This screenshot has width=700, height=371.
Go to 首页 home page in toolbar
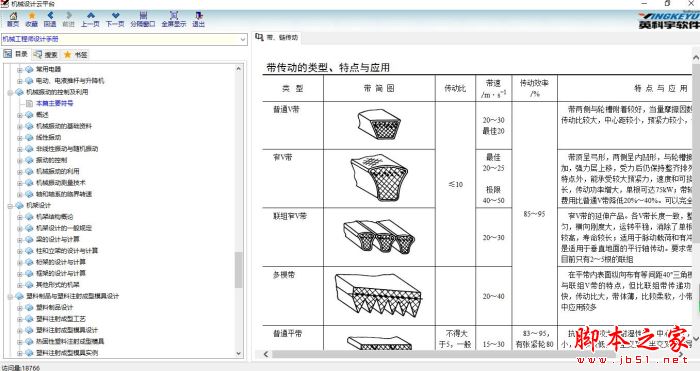pyautogui.click(x=13, y=20)
